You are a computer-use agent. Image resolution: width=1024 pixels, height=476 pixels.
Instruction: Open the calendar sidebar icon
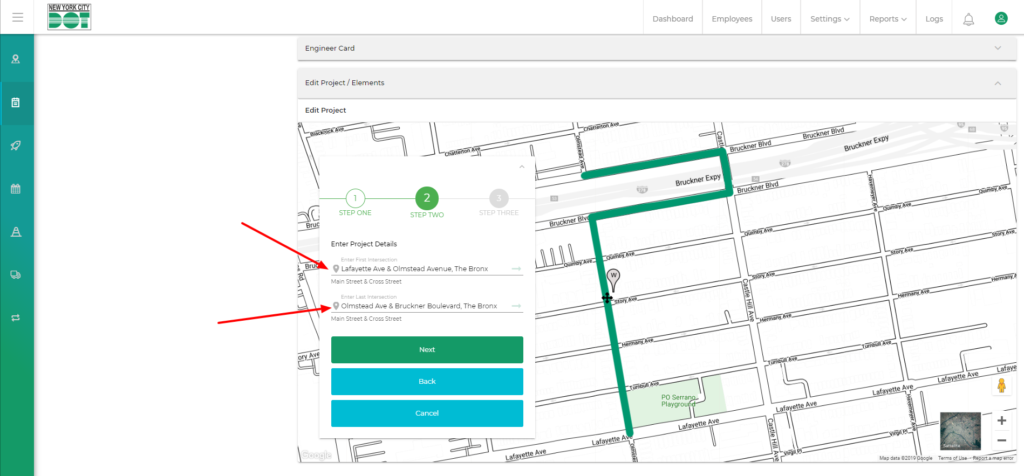tap(16, 188)
